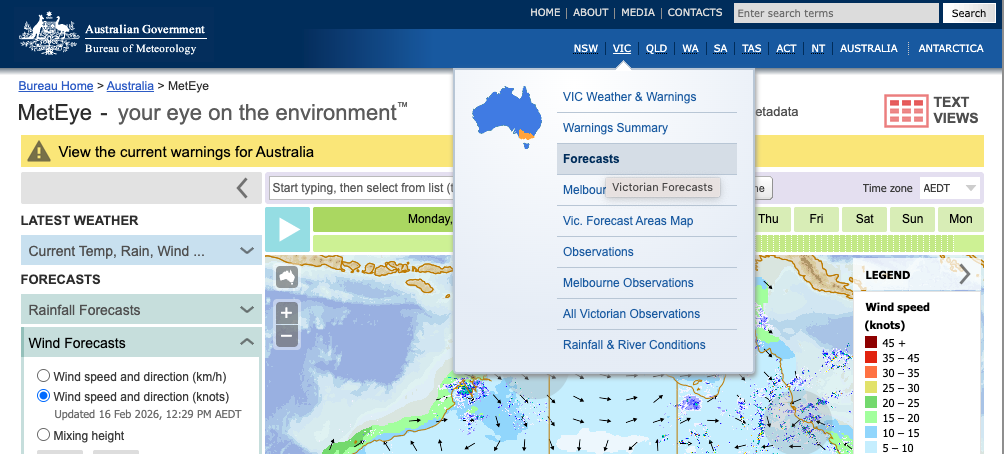Collapse the Wind Forecasts section
Screen dimensions: 1004x454
tap(142, 343)
